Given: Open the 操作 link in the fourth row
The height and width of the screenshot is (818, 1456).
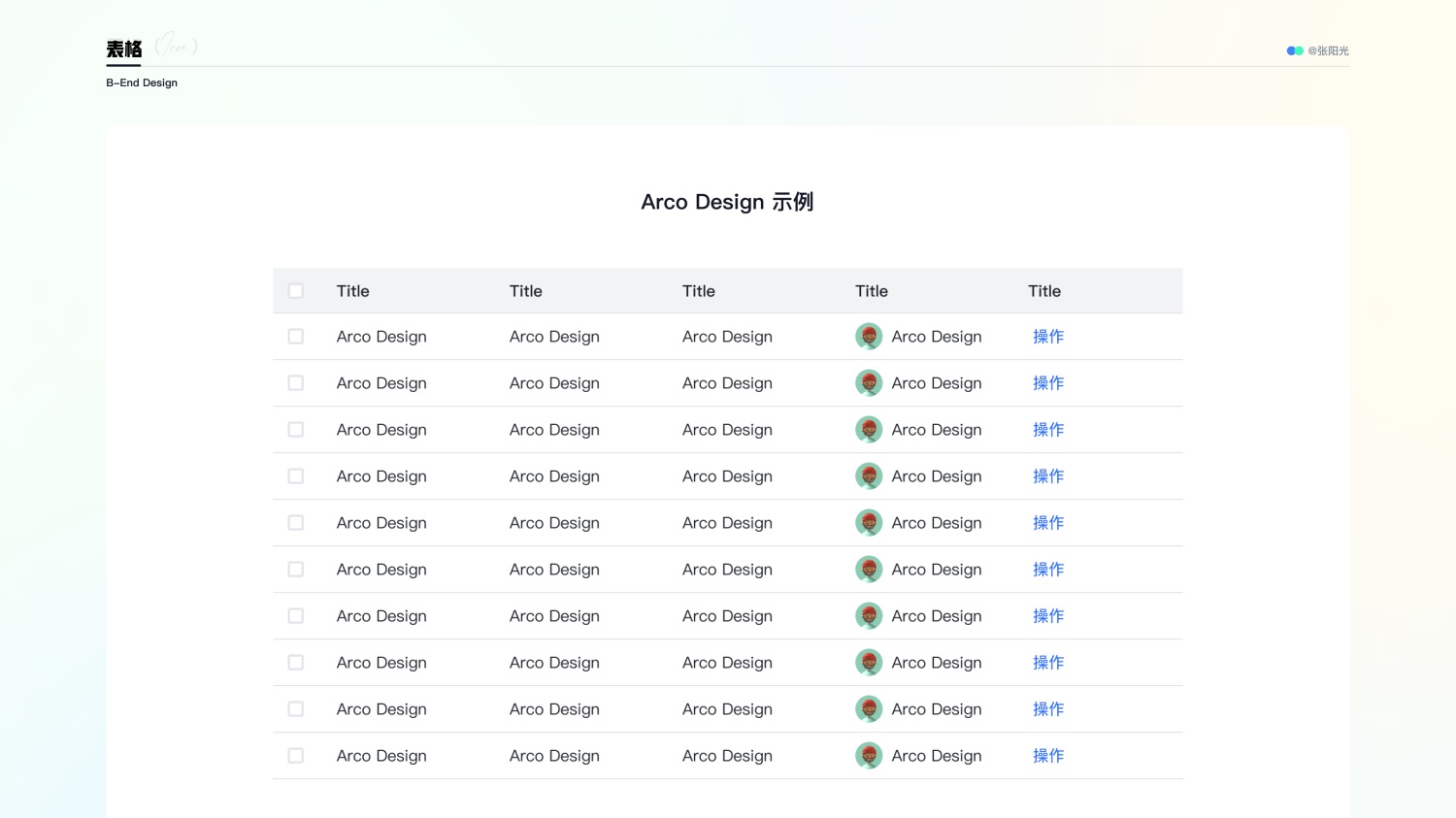Looking at the screenshot, I should [x=1048, y=476].
